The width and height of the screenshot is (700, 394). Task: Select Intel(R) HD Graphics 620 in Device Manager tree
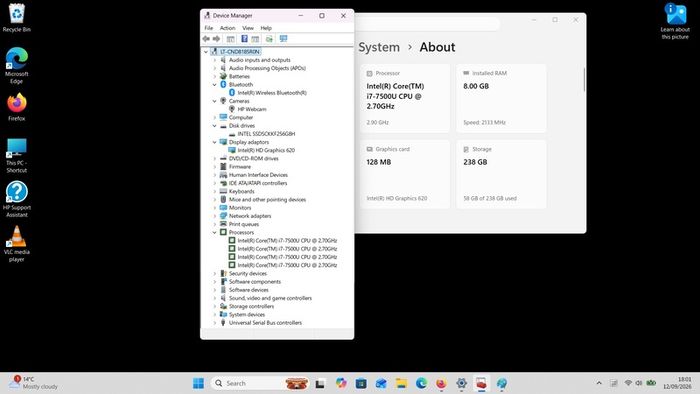pyautogui.click(x=266, y=150)
